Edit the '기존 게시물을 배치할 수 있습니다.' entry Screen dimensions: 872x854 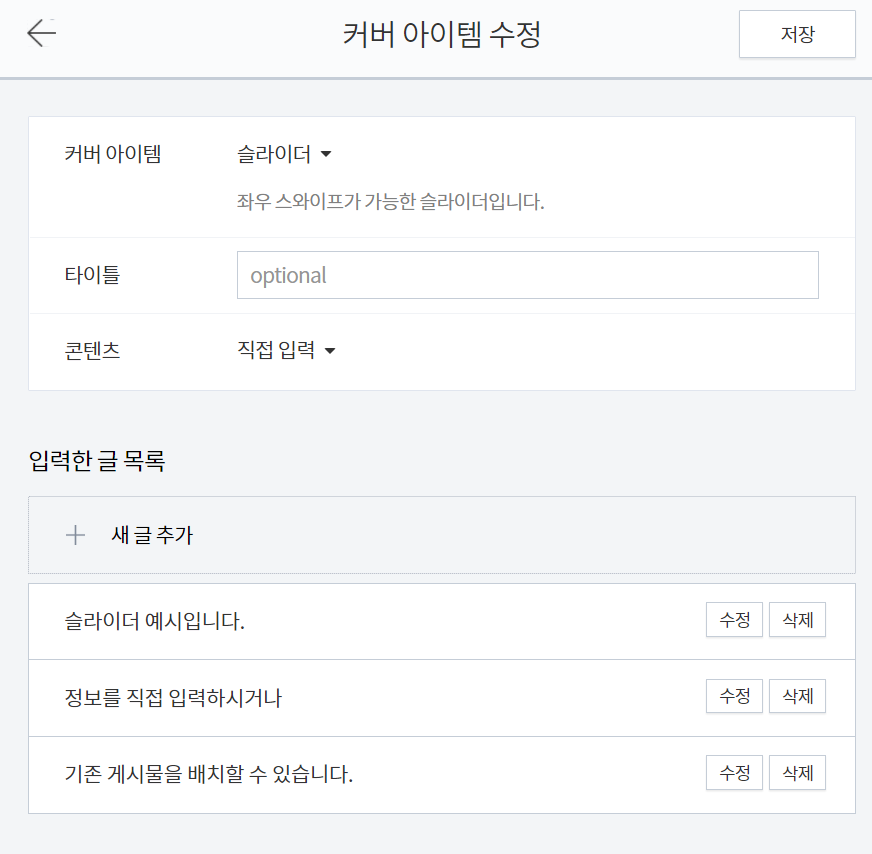coord(734,772)
